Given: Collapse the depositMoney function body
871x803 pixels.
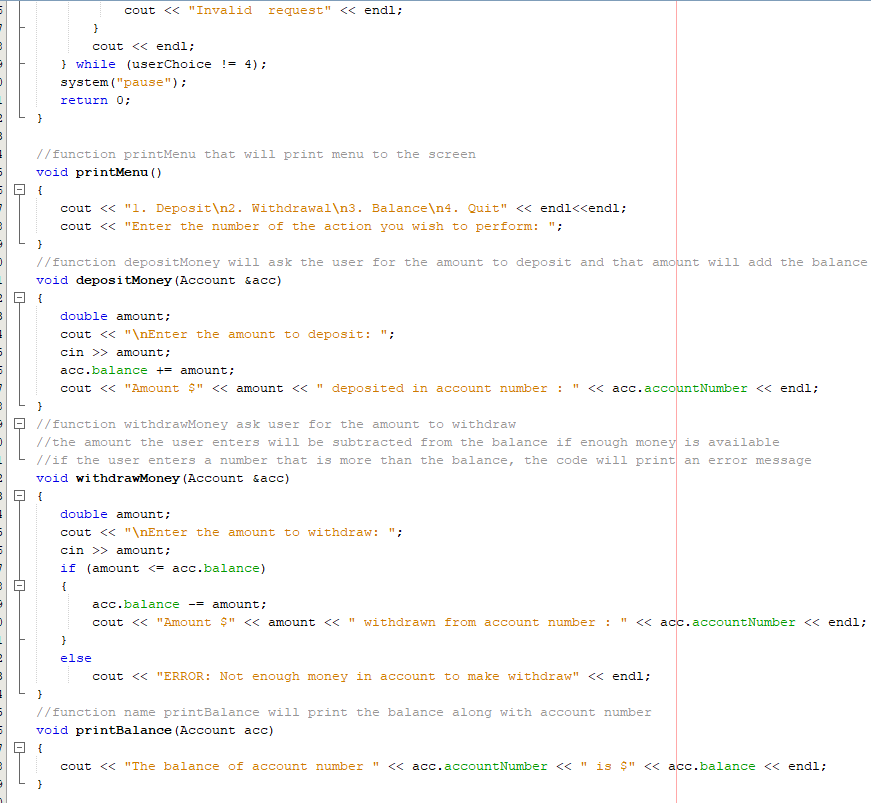Looking at the screenshot, I should 22,298.
